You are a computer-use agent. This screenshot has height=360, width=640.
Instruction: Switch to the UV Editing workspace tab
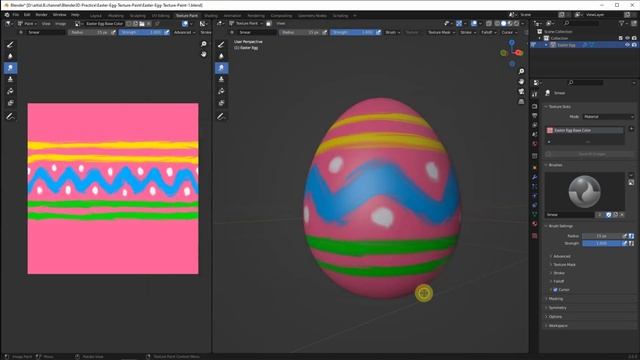pos(160,16)
